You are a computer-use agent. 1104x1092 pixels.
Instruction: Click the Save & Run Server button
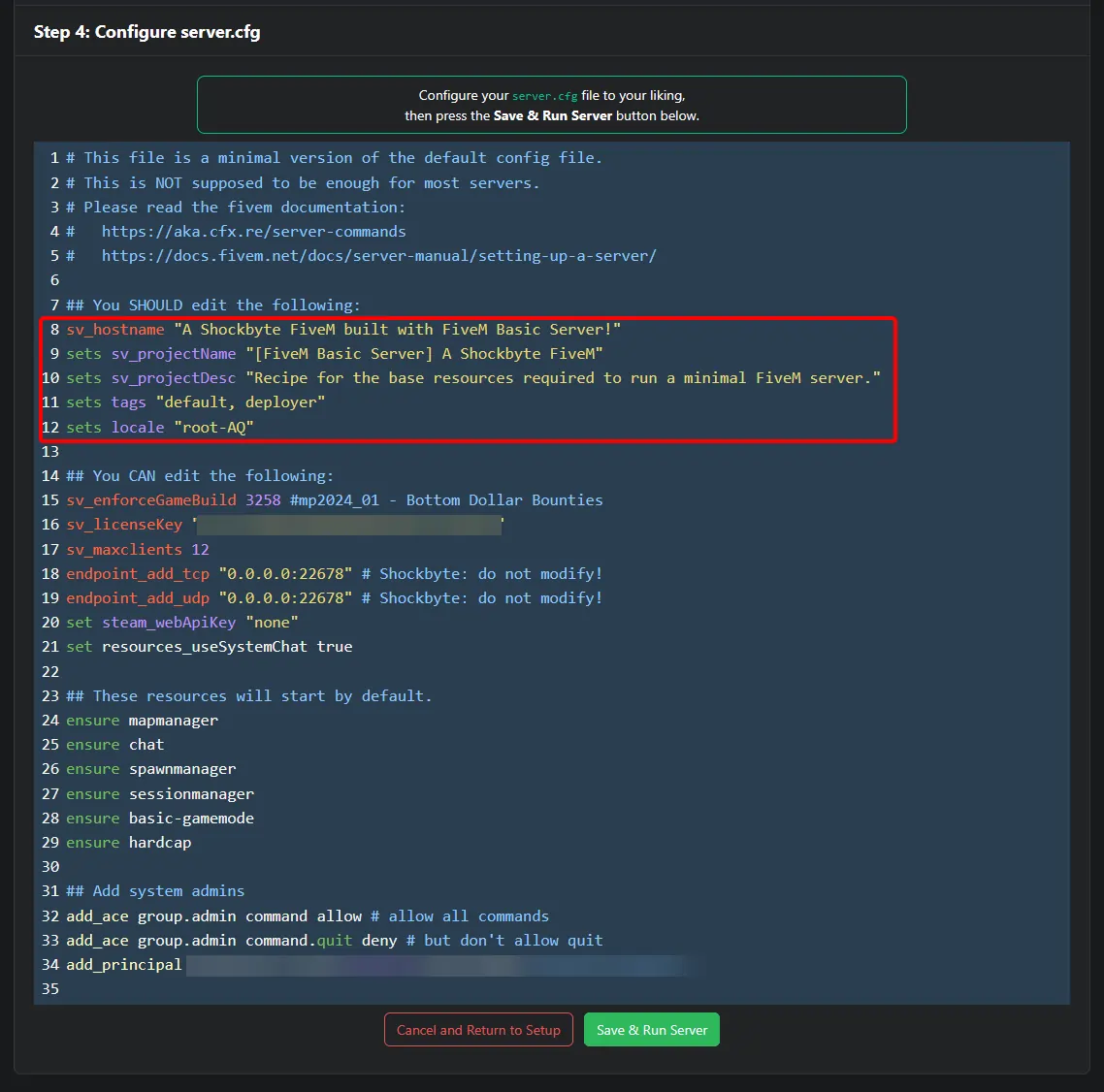[x=651, y=1029]
